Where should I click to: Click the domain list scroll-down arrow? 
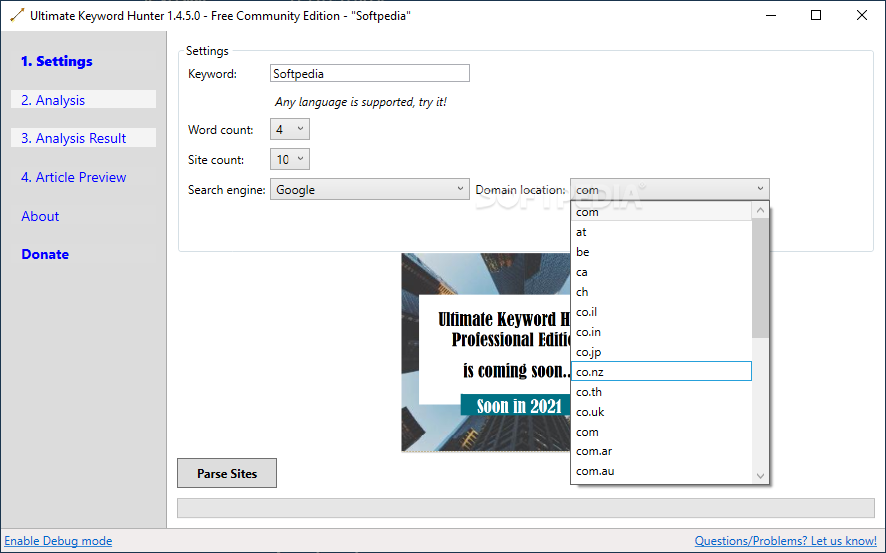coord(761,476)
